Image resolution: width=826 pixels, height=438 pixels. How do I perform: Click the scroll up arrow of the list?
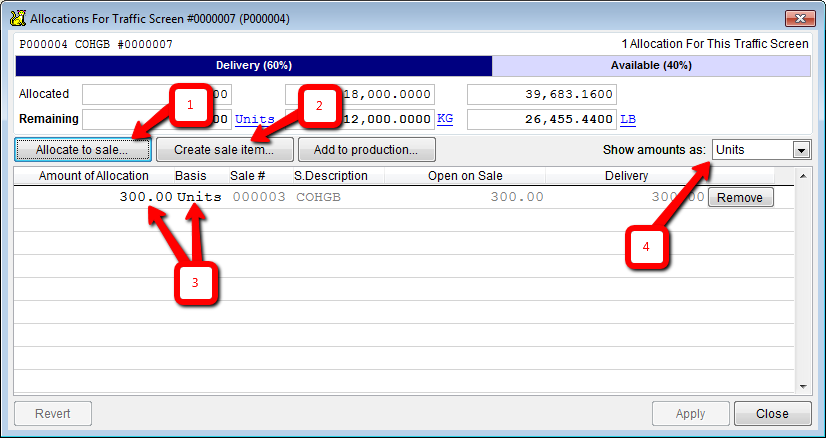(803, 176)
